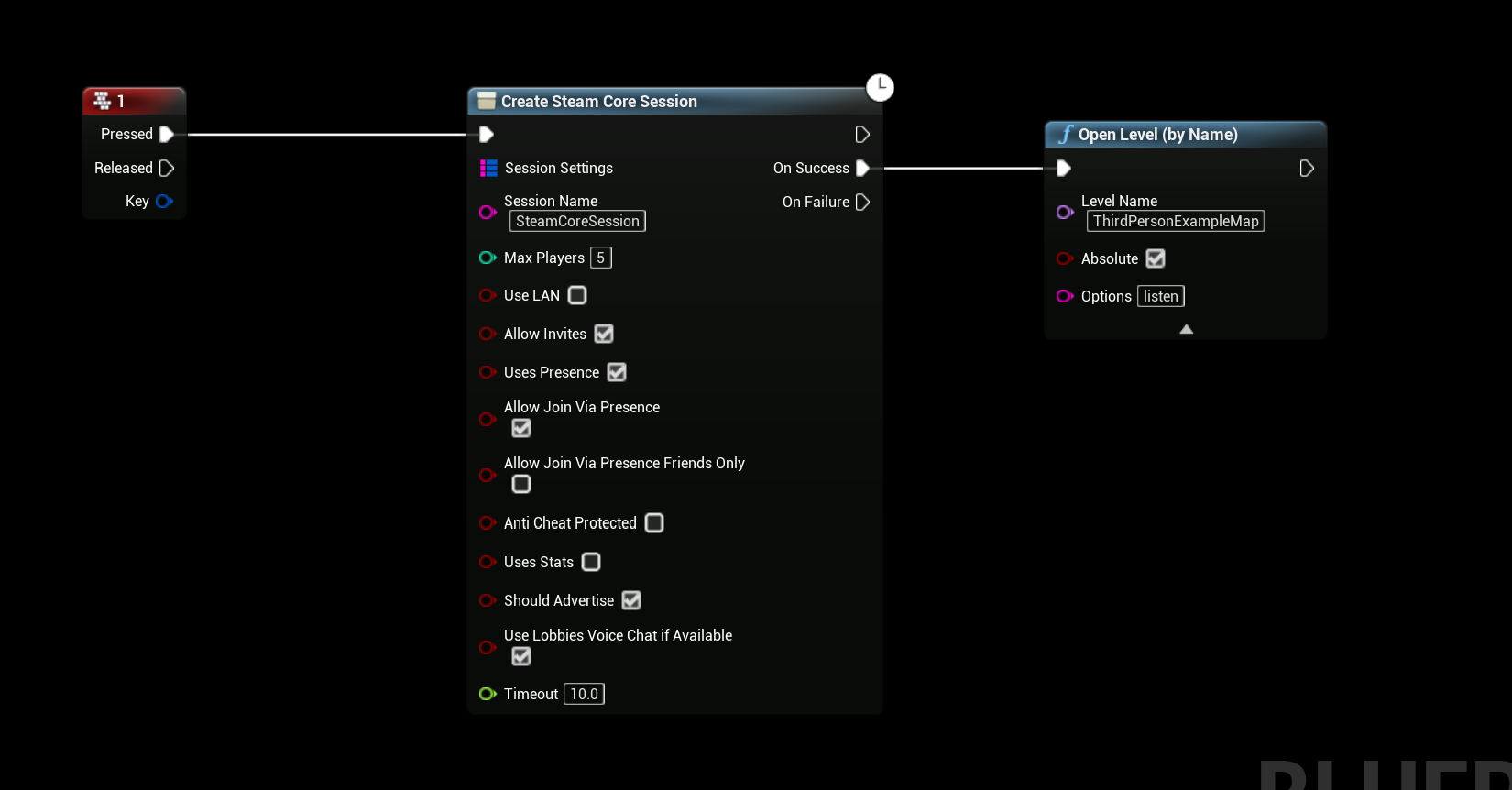The image size is (1512, 790).
Task: Select the Create Steam Core Session node title
Action: click(599, 102)
